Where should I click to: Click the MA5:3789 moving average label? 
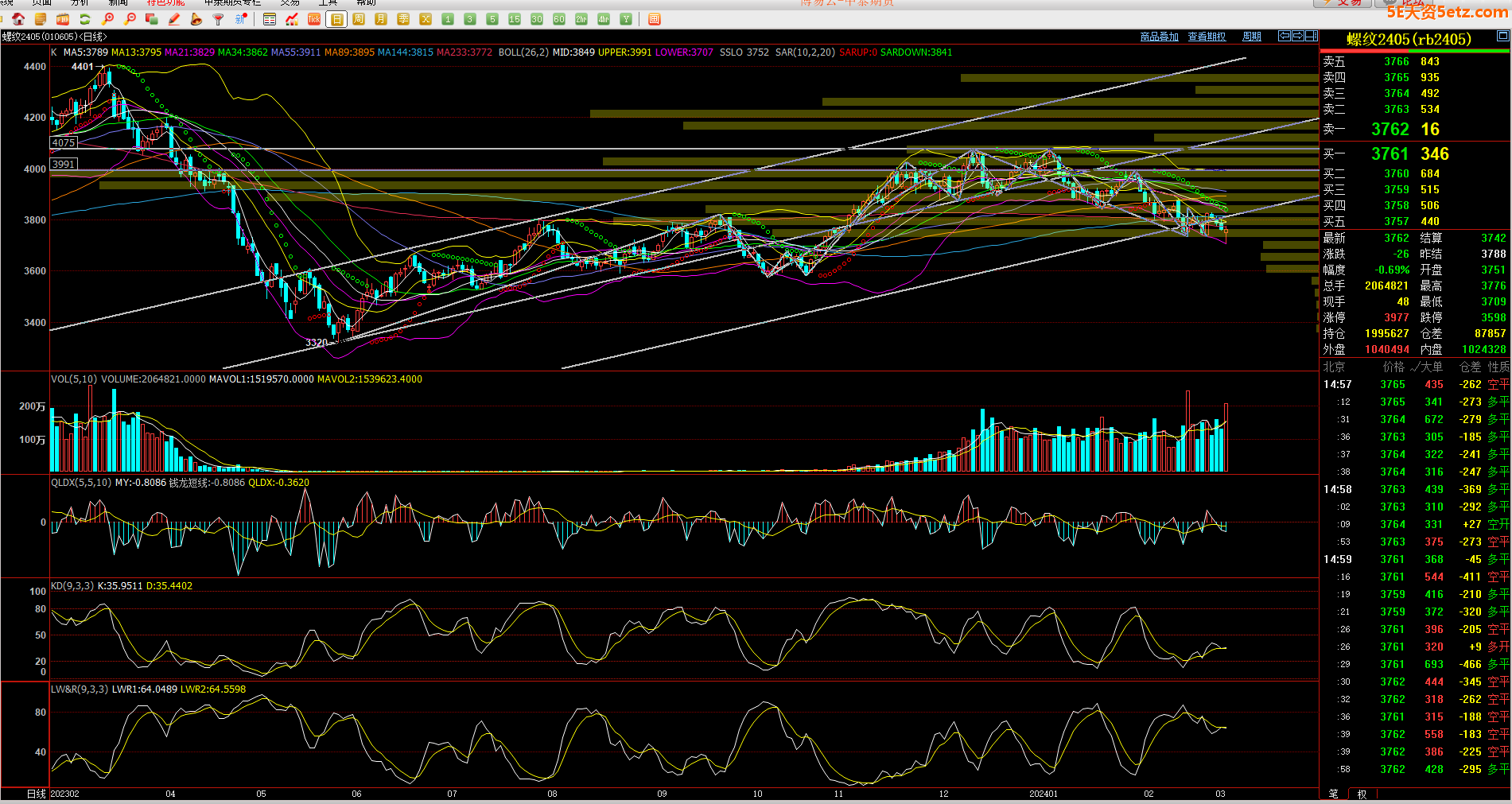[x=86, y=52]
